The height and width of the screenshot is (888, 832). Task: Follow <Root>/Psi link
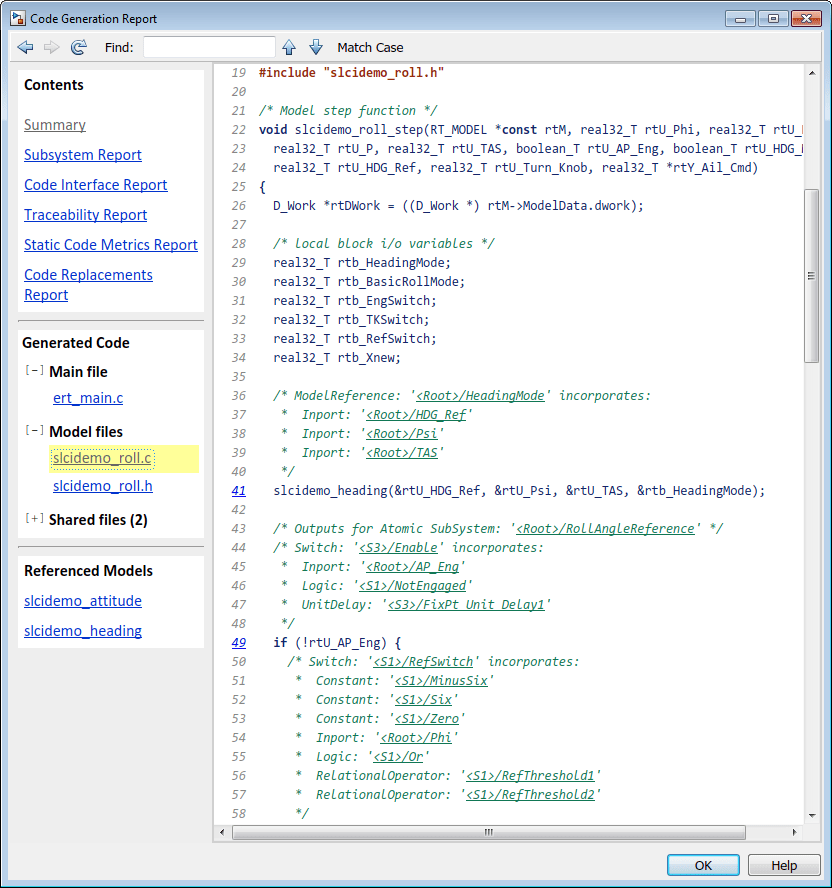pyautogui.click(x=402, y=433)
